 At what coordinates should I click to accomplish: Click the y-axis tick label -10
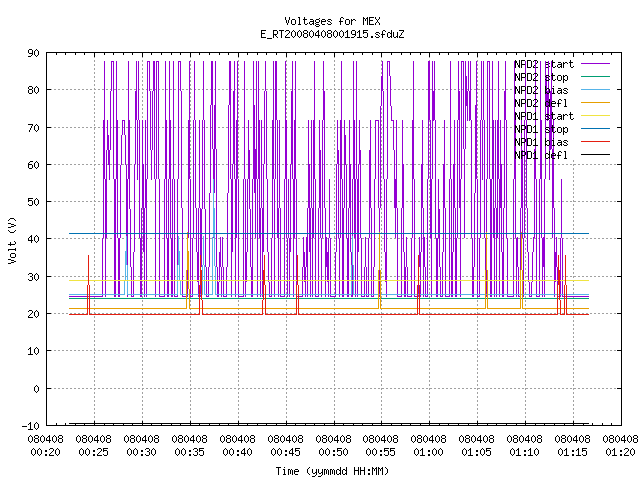[x=31, y=426]
